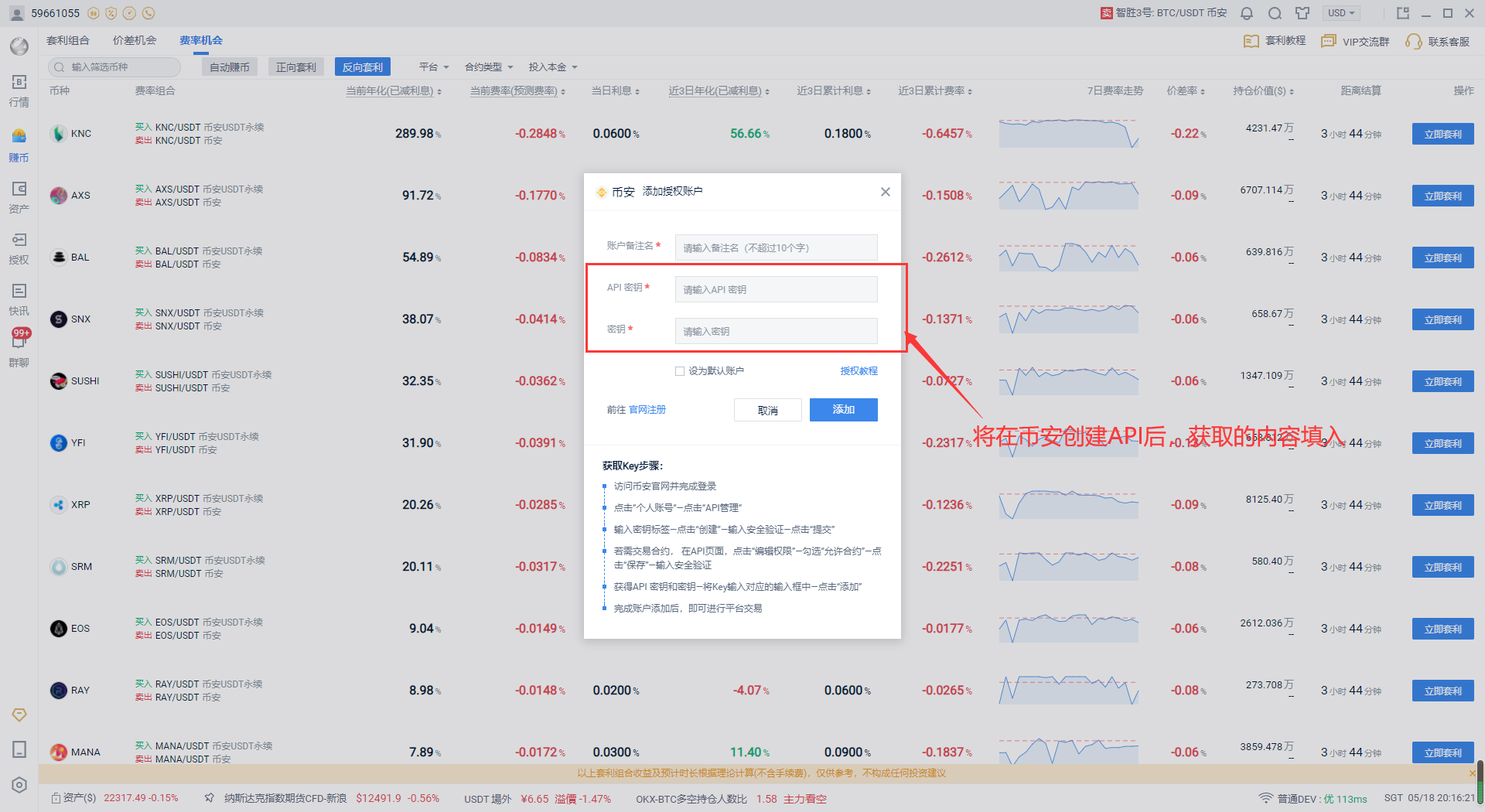The width and height of the screenshot is (1485, 812).
Task: Click 立即套利 for the SUSHI row
Action: tap(1443, 382)
